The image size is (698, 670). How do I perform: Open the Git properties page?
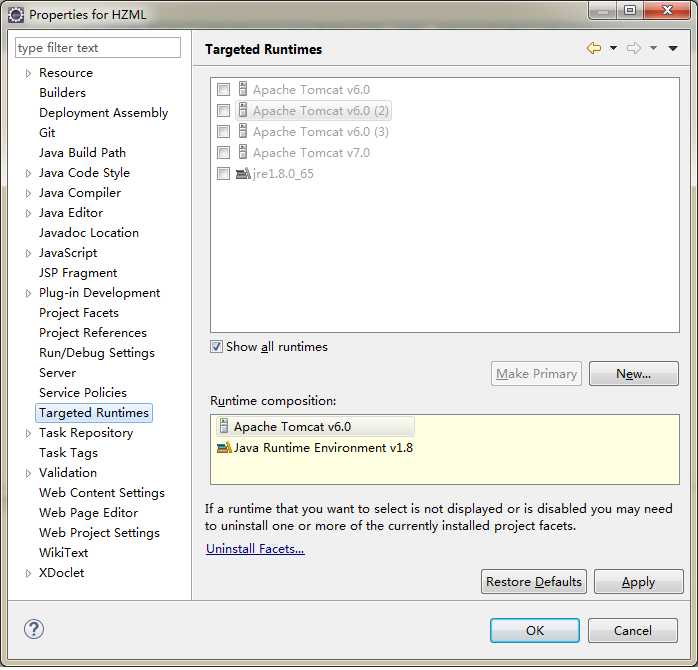coord(47,133)
